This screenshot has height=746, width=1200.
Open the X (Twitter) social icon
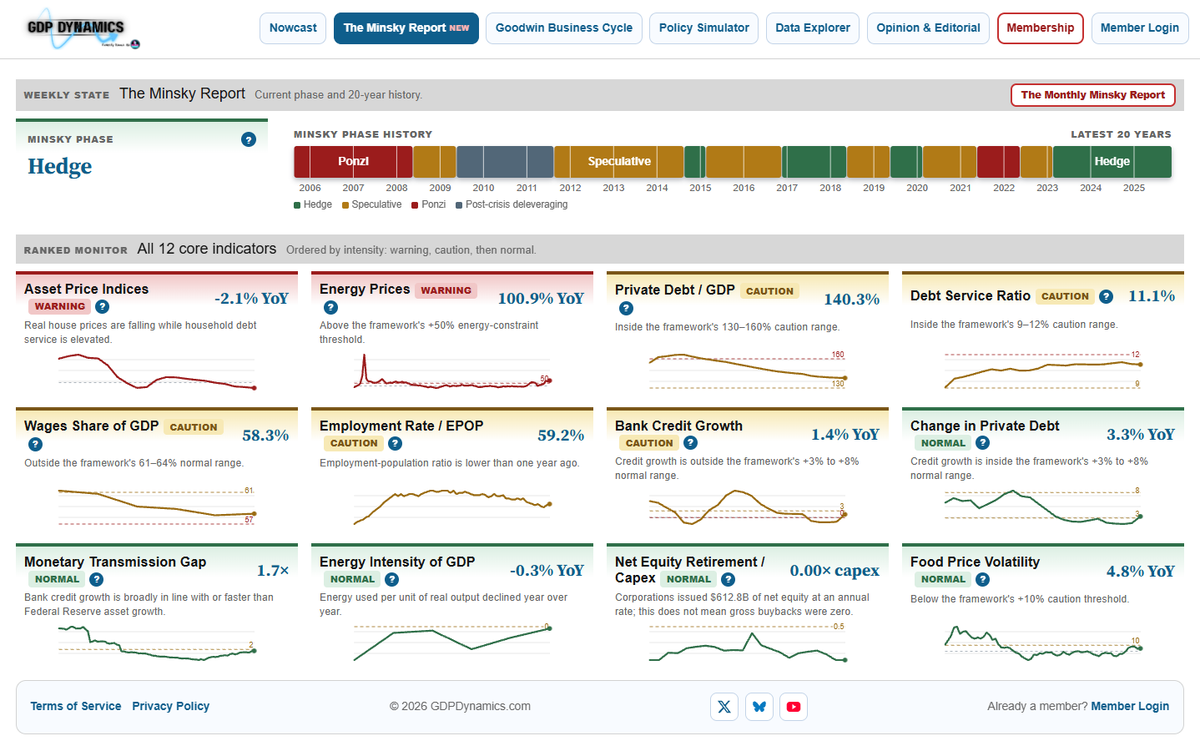(x=724, y=706)
